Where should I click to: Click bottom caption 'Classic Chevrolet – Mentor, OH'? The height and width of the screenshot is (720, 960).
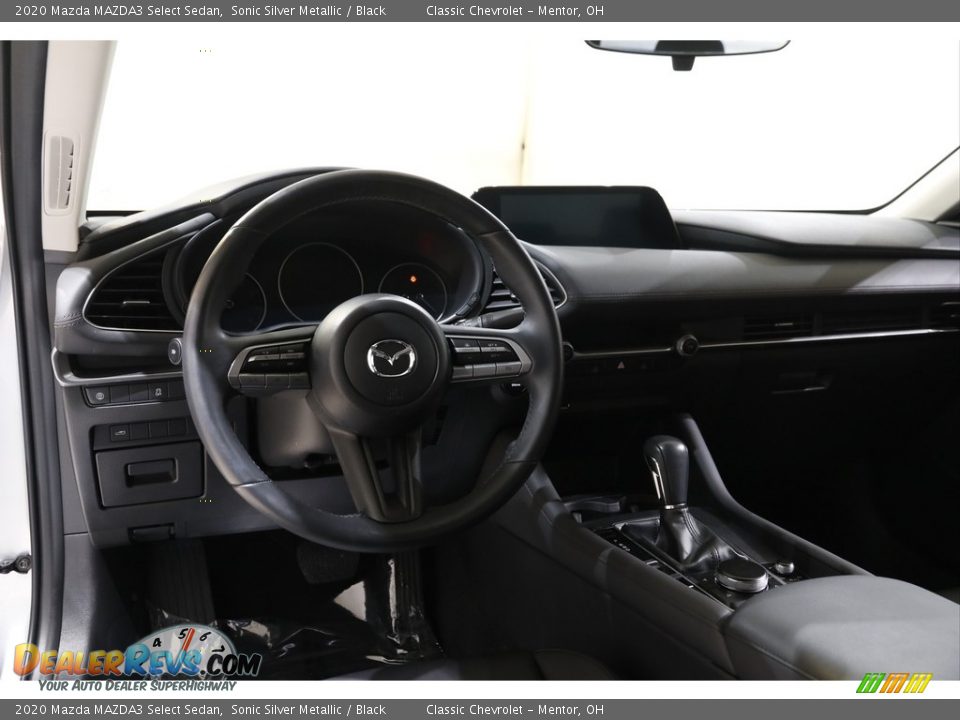click(515, 710)
